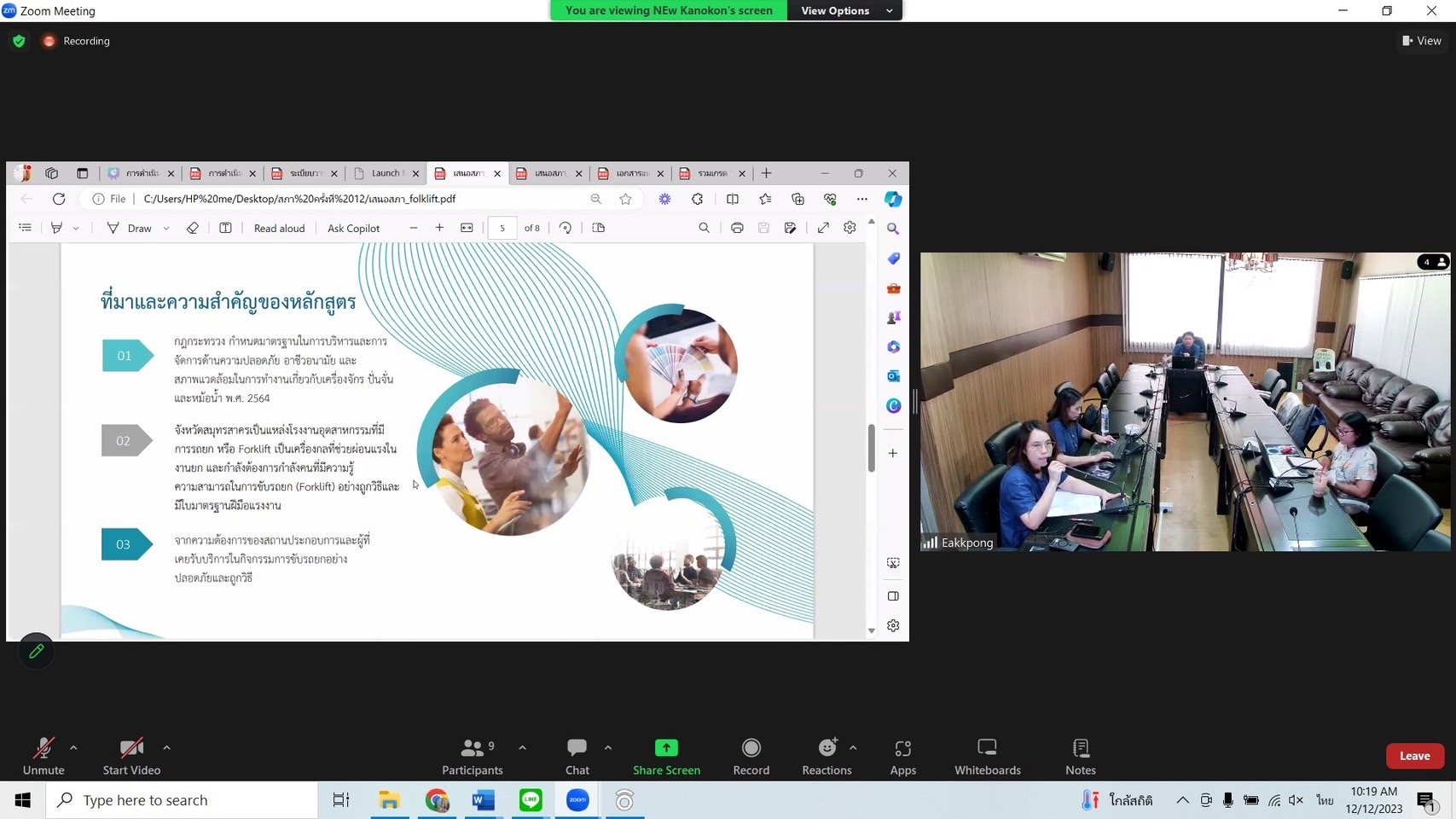This screenshot has width=1456, height=819.
Task: Expand video options arrow beside Start Video
Action: pos(166,747)
